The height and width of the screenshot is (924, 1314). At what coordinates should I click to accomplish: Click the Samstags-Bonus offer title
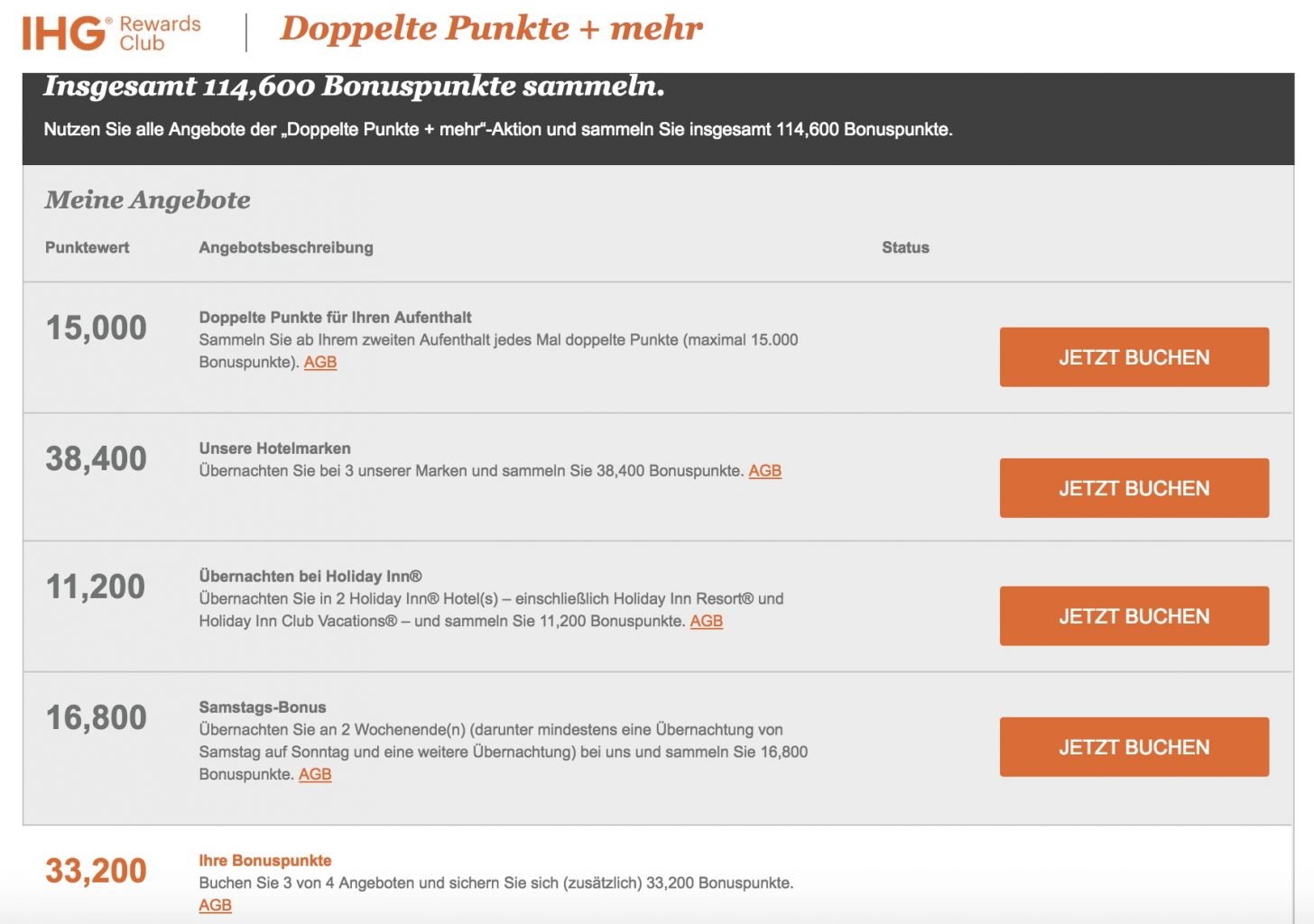click(x=263, y=707)
